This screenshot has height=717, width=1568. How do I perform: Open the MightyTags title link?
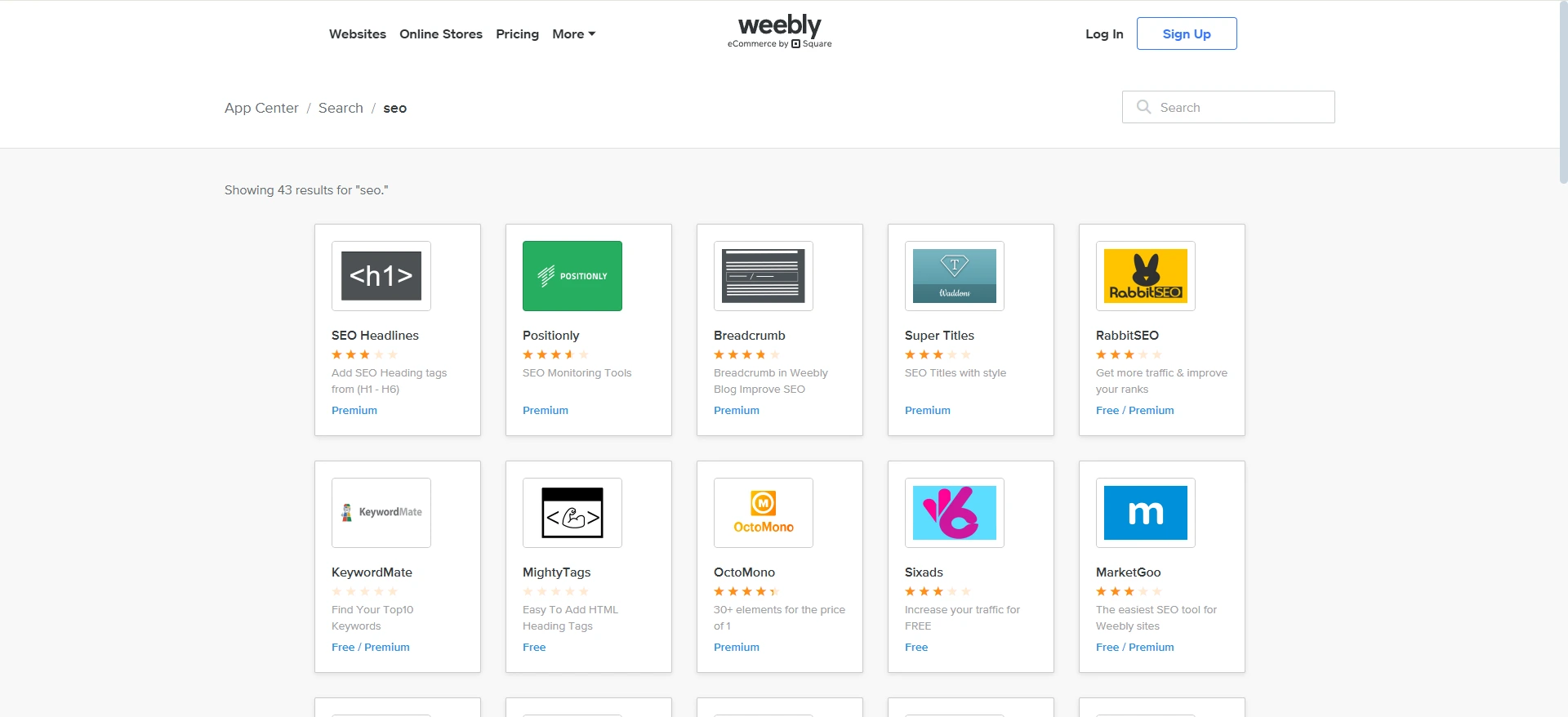[x=556, y=572]
